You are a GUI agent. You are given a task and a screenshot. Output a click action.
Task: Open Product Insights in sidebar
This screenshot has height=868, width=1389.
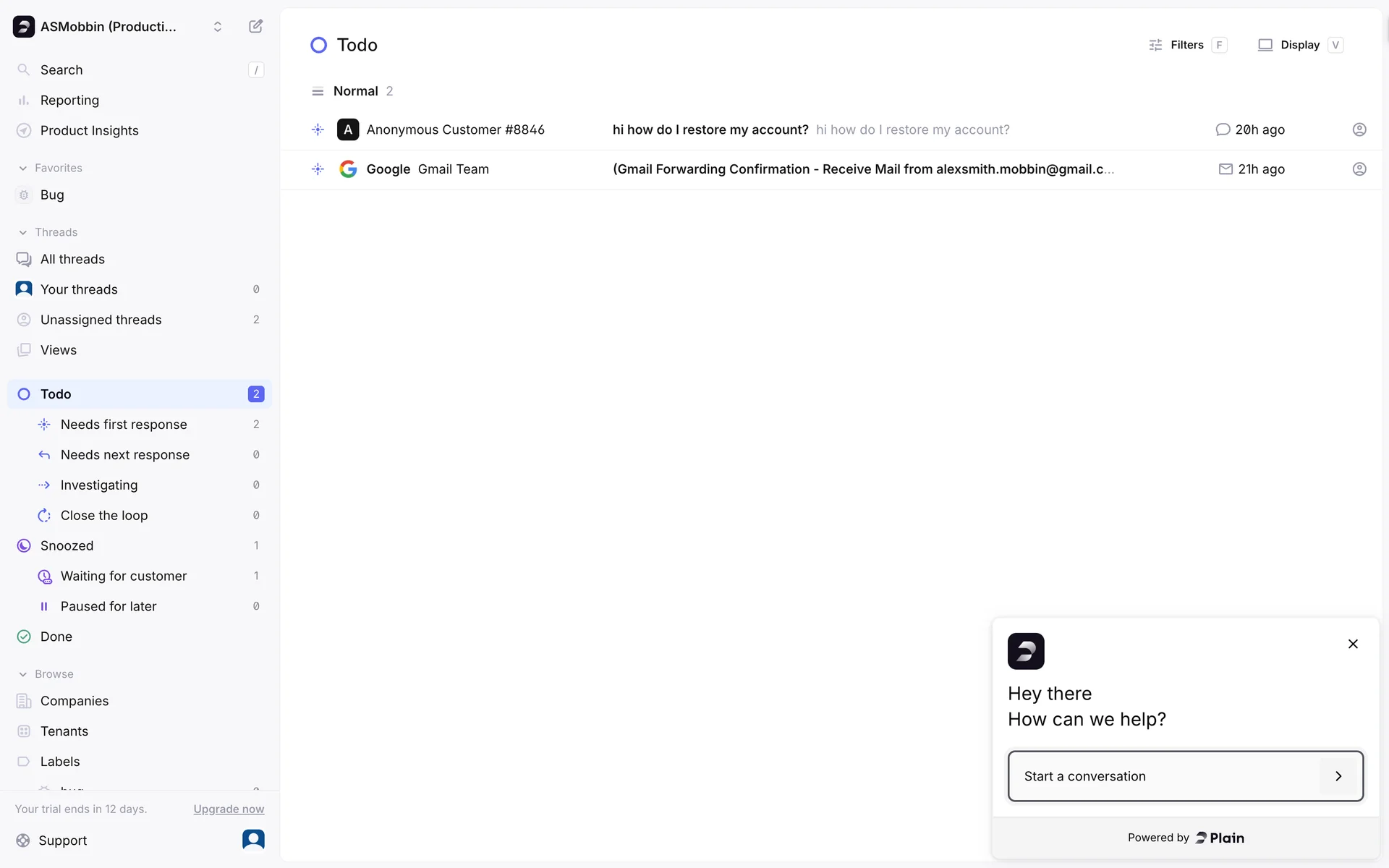89,130
